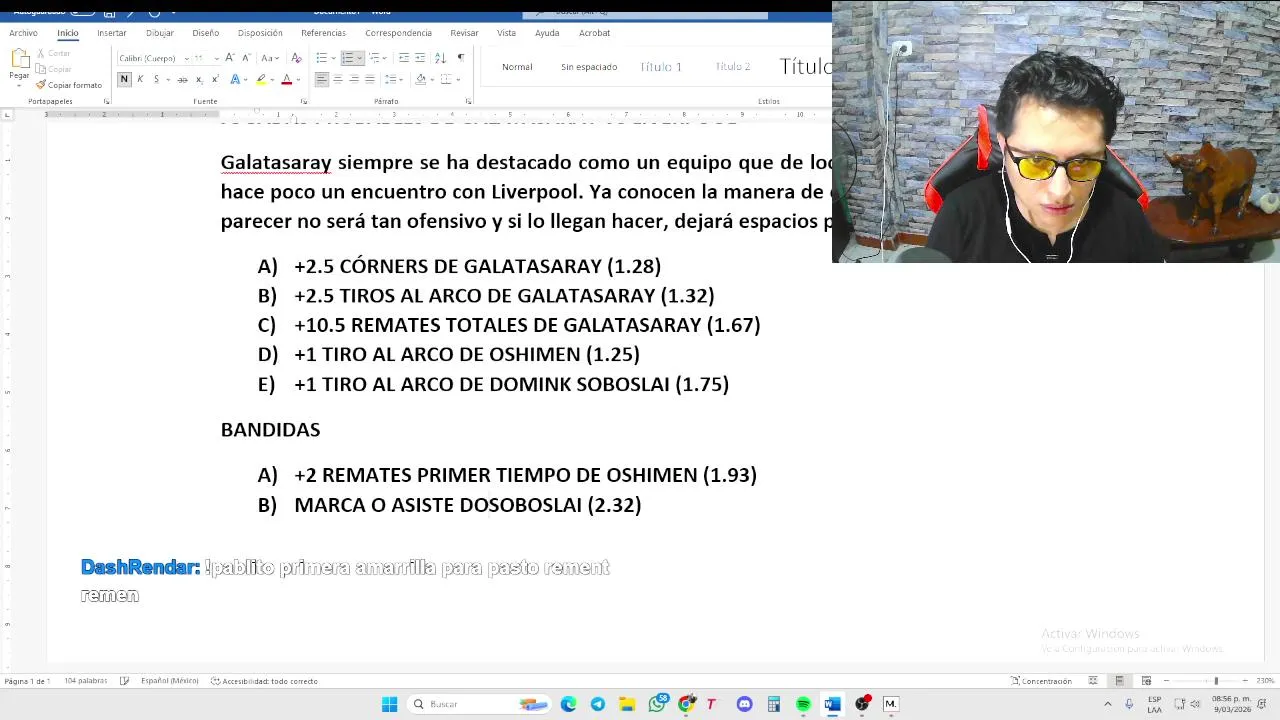Open the Archivo menu
The height and width of the screenshot is (720, 1280).
(x=23, y=33)
